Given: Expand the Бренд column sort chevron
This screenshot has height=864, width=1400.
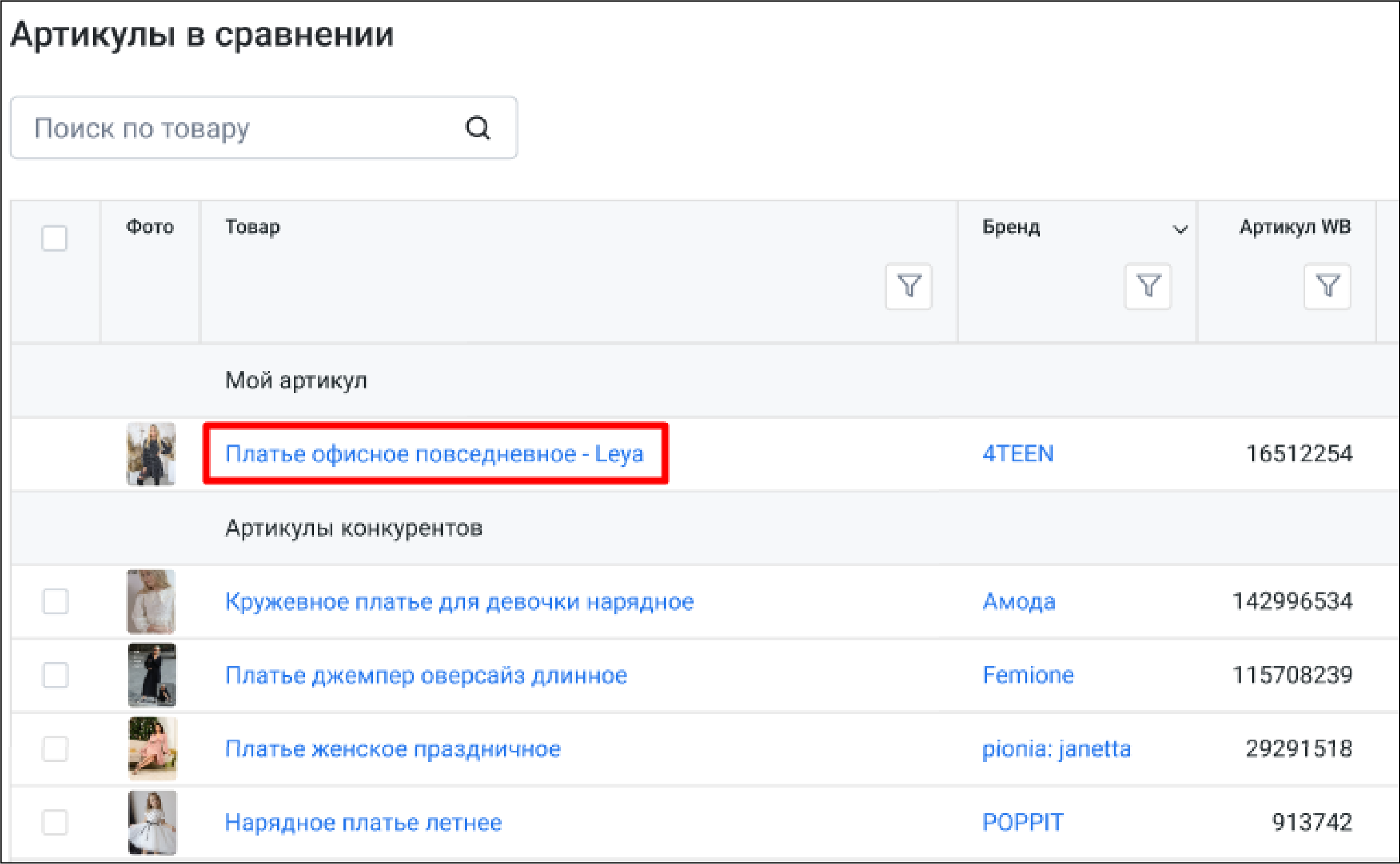Looking at the screenshot, I should pos(1180,230).
